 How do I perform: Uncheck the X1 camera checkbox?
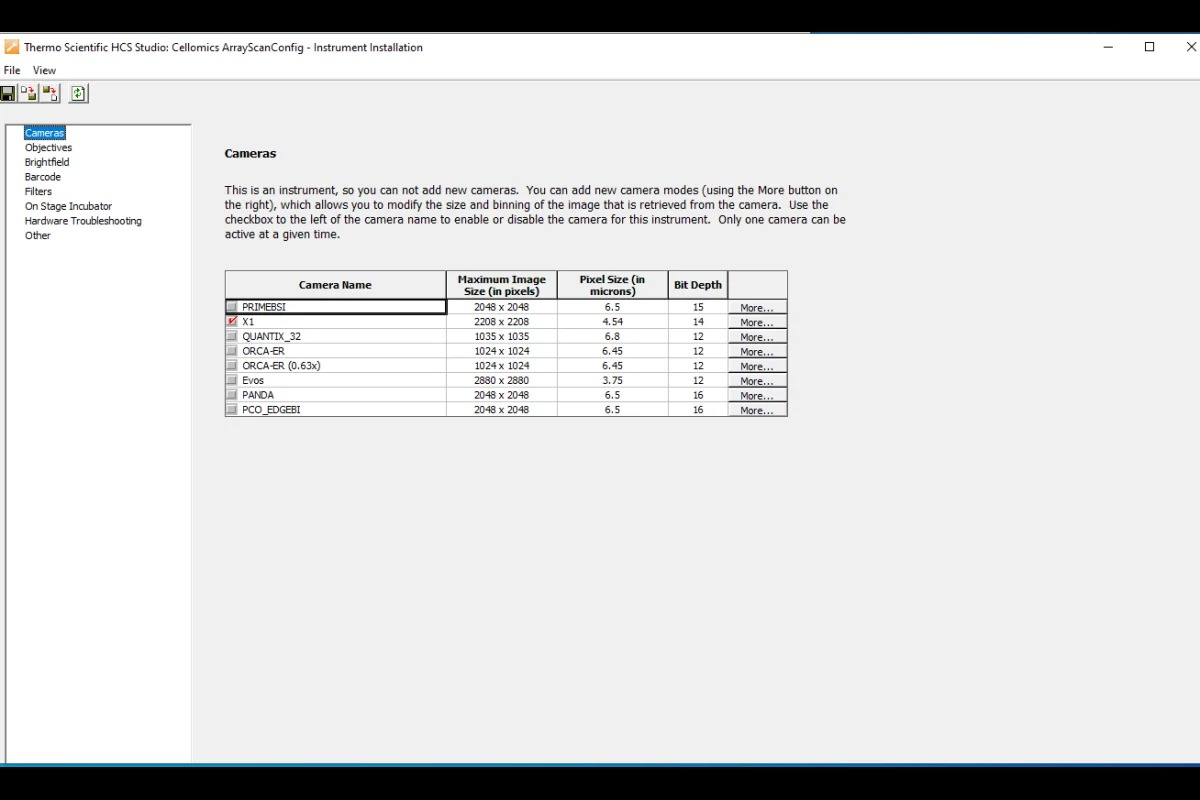click(233, 322)
